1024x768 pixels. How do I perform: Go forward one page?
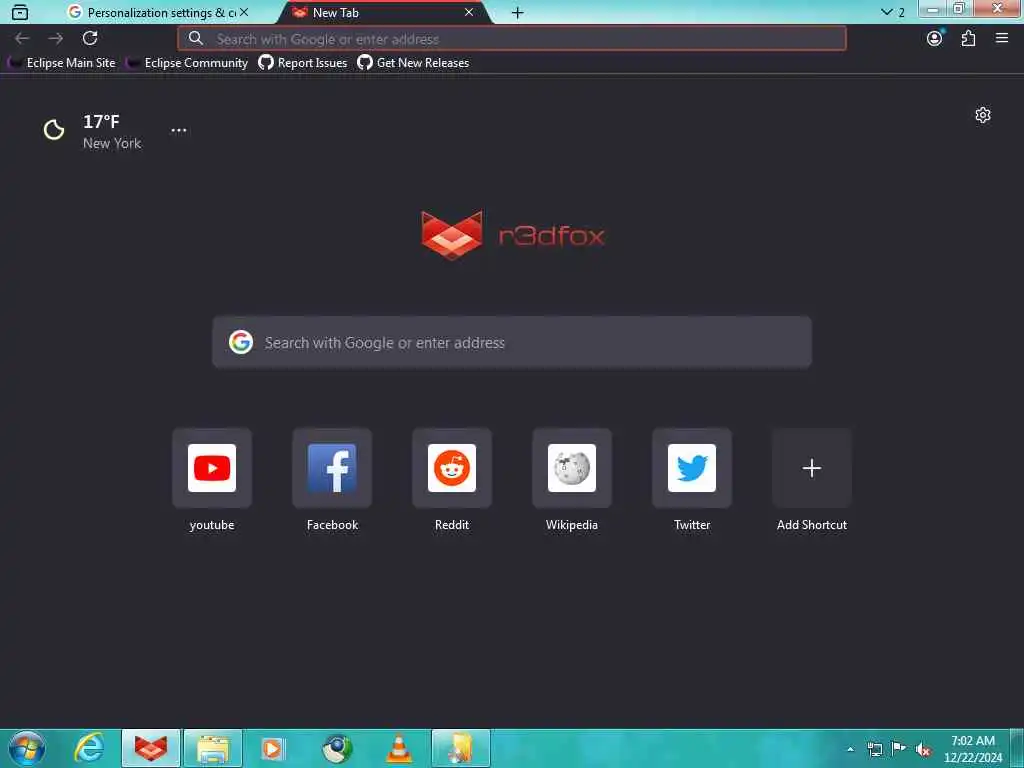click(x=56, y=39)
